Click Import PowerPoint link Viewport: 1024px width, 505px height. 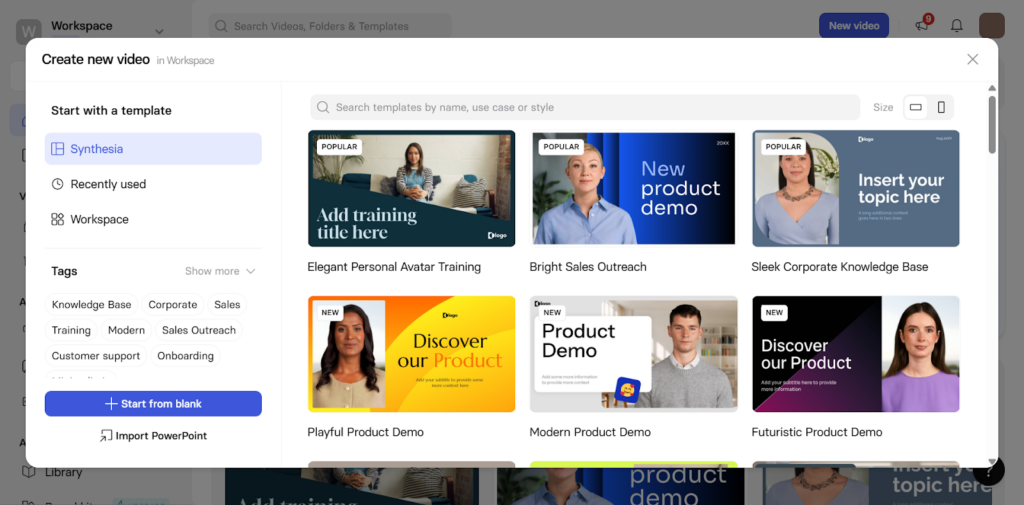153,435
